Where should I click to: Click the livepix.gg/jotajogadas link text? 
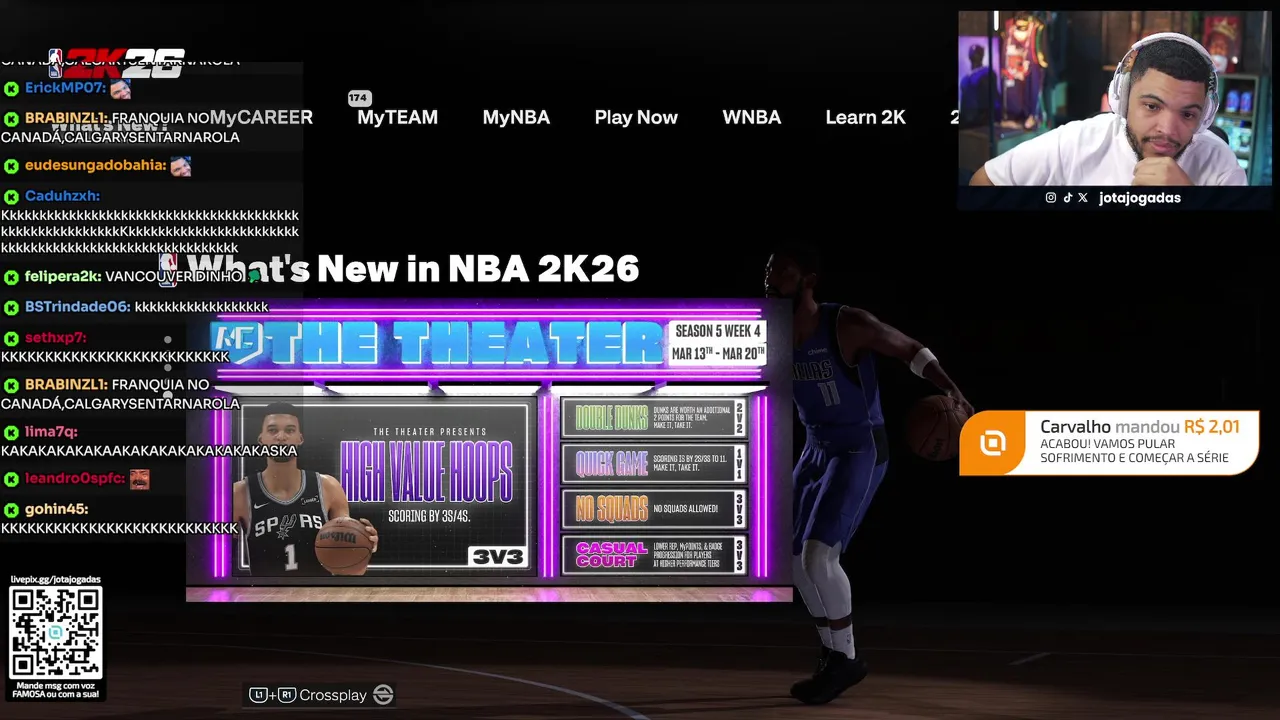[x=55, y=579]
